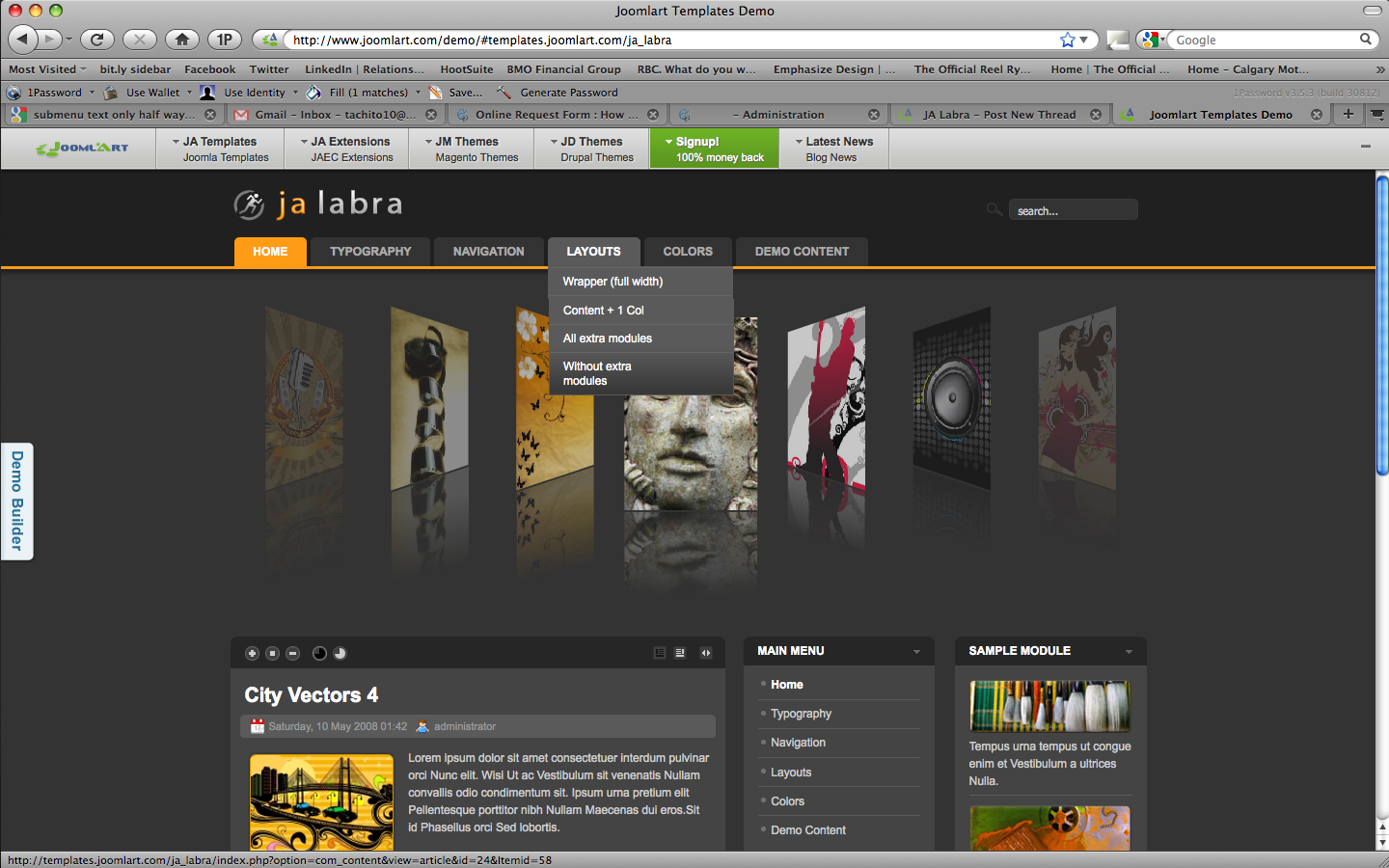Choose Content + 1 Col layout
The image size is (1389, 868).
(x=640, y=311)
